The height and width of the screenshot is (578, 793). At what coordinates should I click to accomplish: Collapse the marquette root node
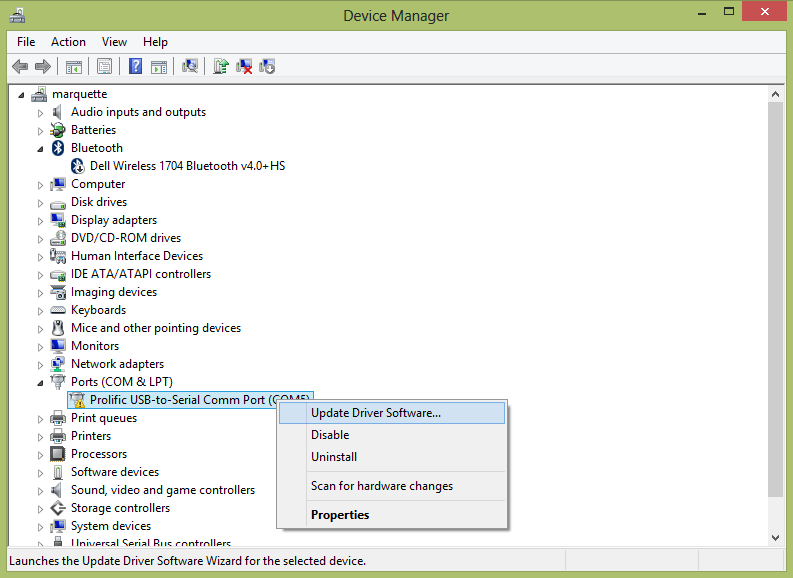(21, 95)
